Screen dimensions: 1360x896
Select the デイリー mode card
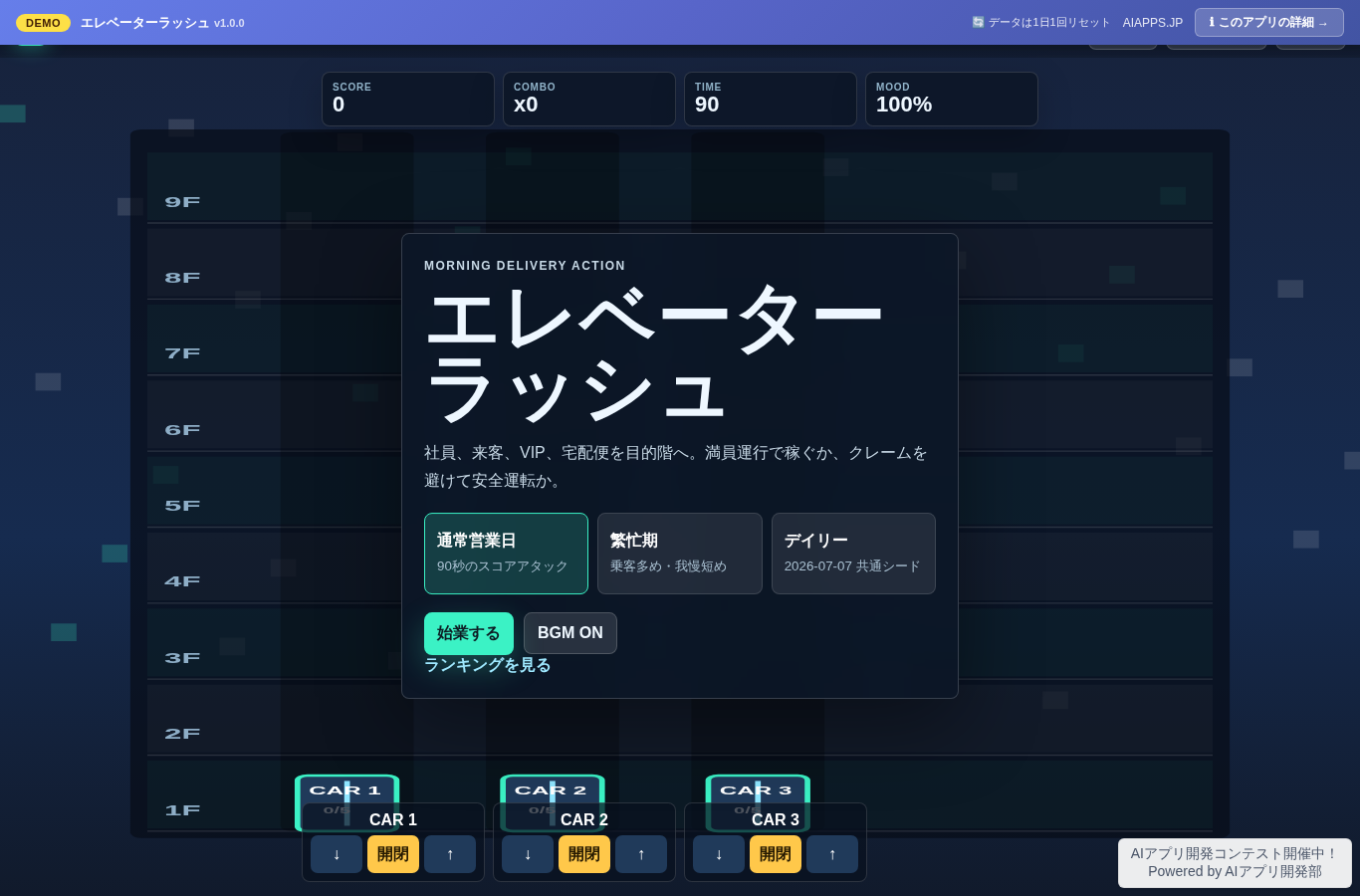point(853,554)
